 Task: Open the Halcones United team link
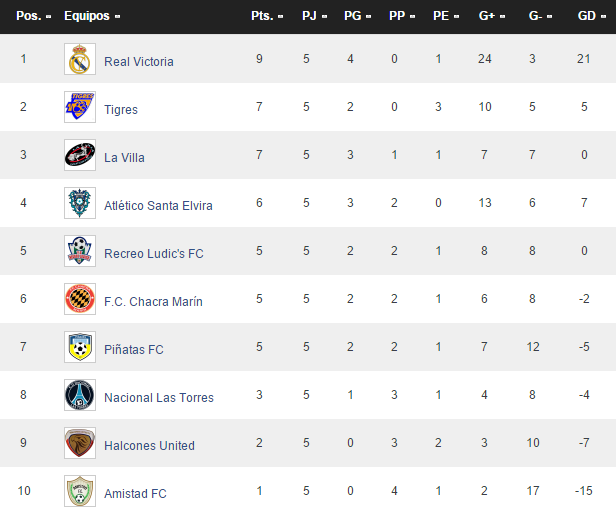point(149,446)
